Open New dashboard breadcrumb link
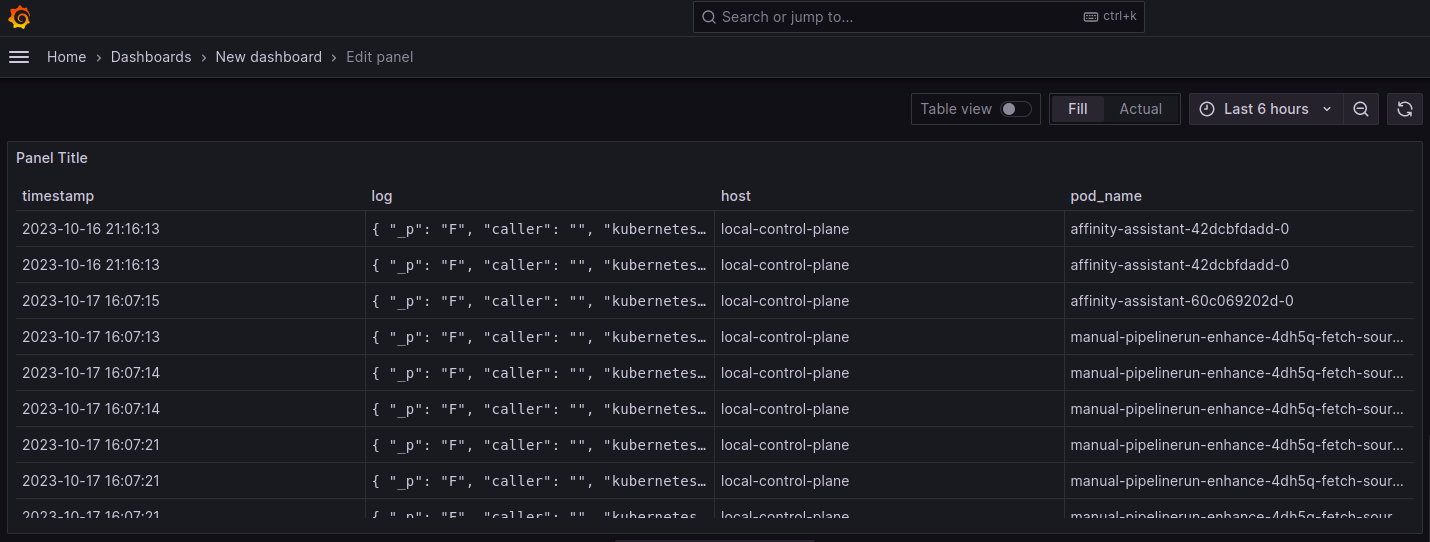The width and height of the screenshot is (1430, 542). point(268,57)
